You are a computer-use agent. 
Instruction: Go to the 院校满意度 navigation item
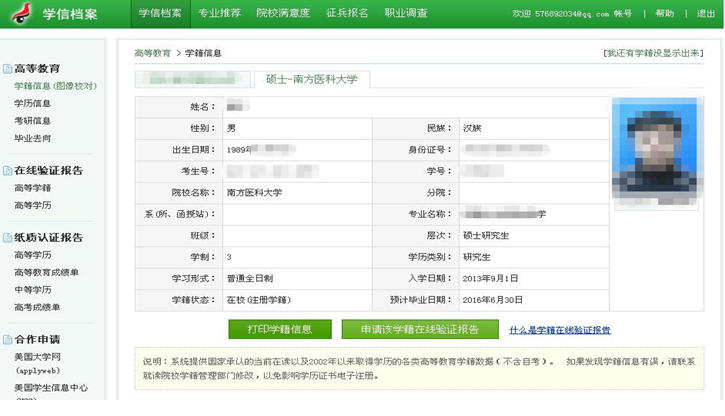pos(283,14)
